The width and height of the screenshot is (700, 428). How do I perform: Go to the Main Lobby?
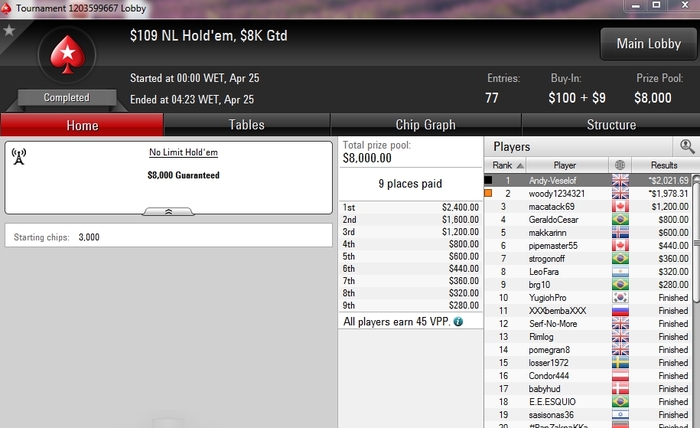pyautogui.click(x=649, y=44)
